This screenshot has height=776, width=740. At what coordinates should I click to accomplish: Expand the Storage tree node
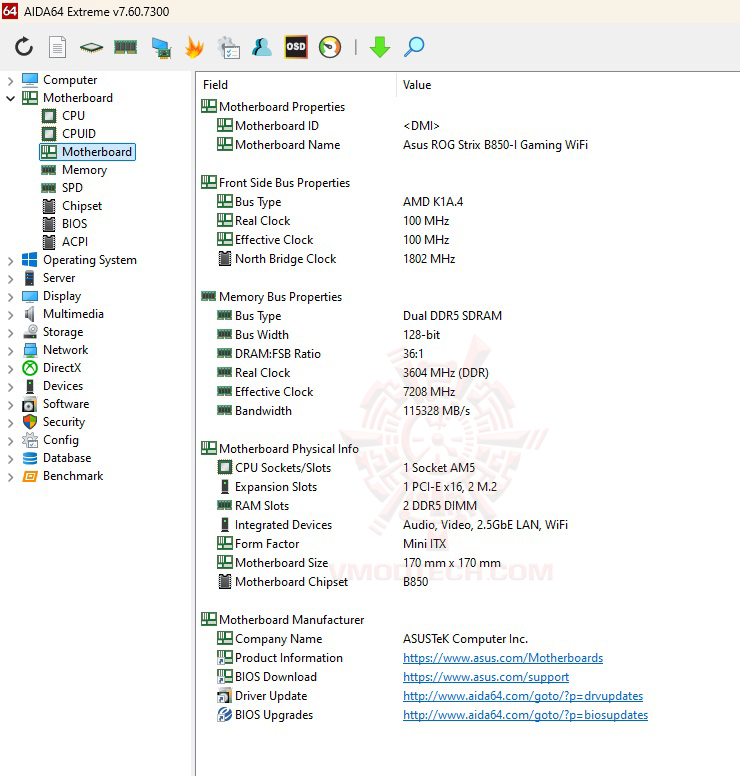click(10, 333)
